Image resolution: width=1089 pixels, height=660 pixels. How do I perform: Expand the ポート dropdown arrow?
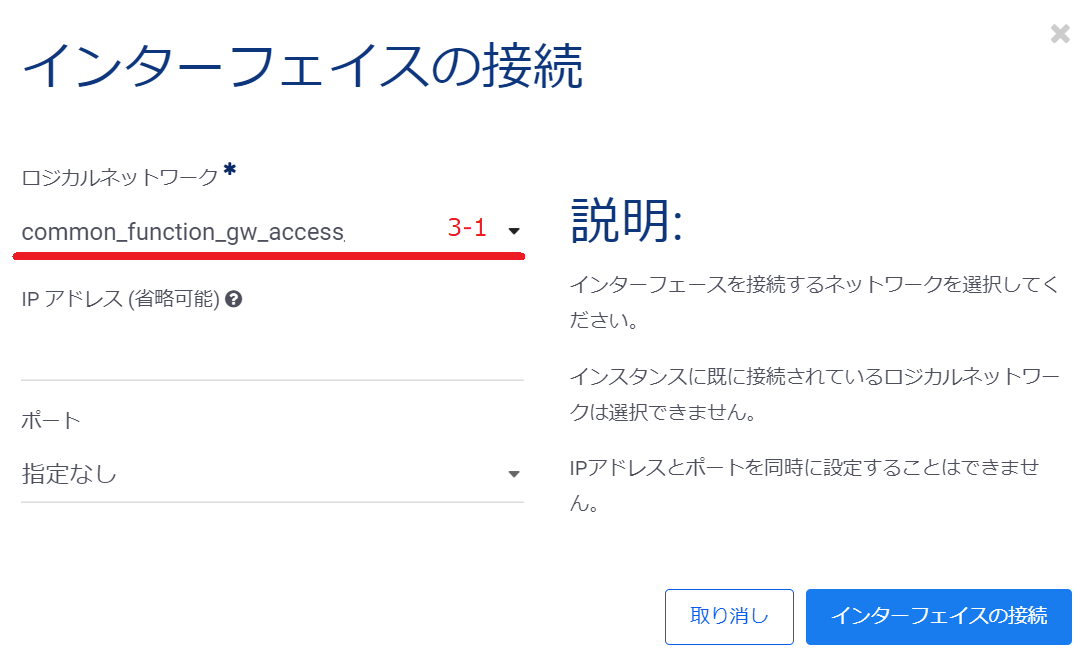(514, 474)
